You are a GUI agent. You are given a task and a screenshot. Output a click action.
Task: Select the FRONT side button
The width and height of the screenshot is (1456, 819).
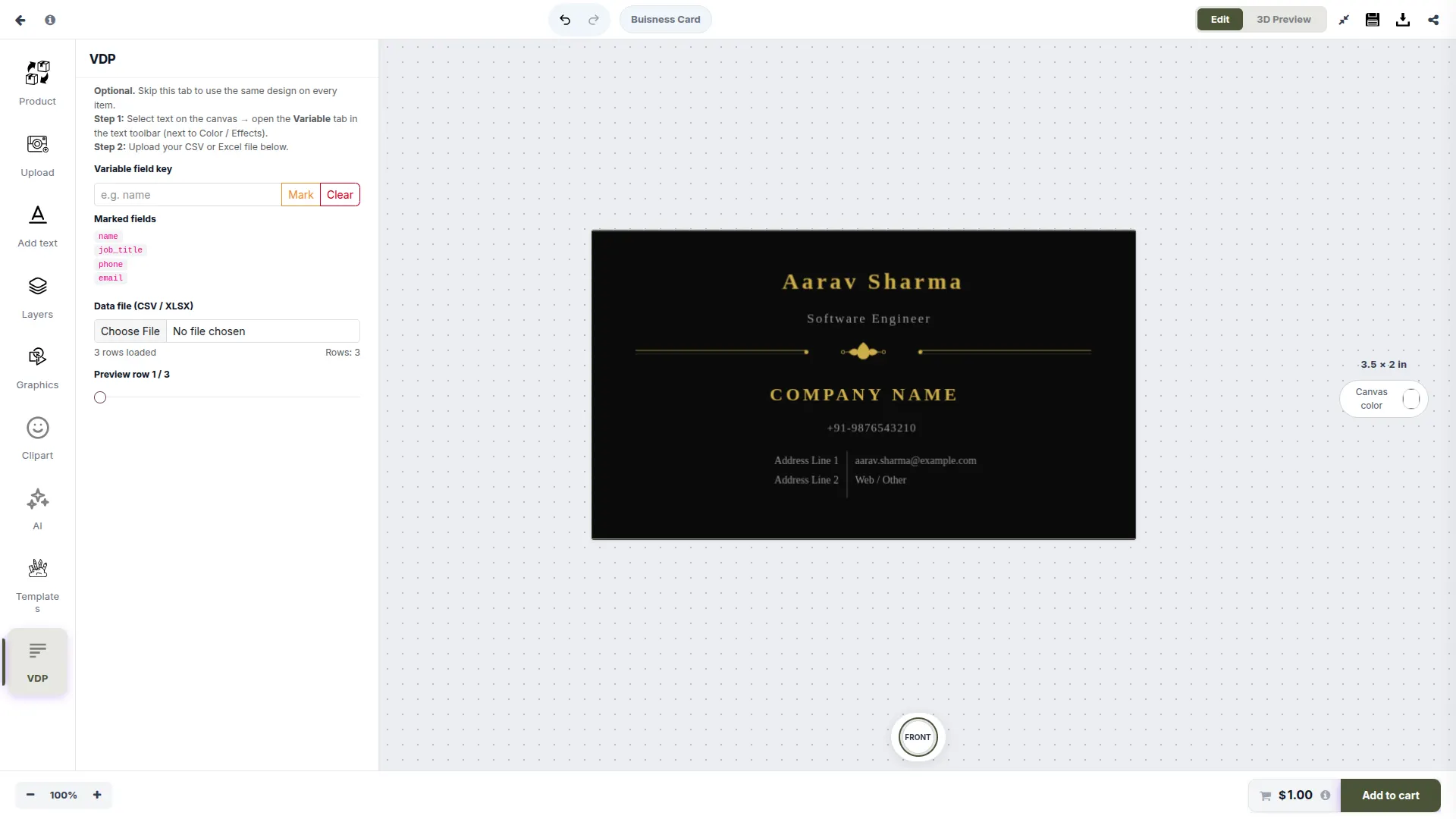[x=918, y=737]
